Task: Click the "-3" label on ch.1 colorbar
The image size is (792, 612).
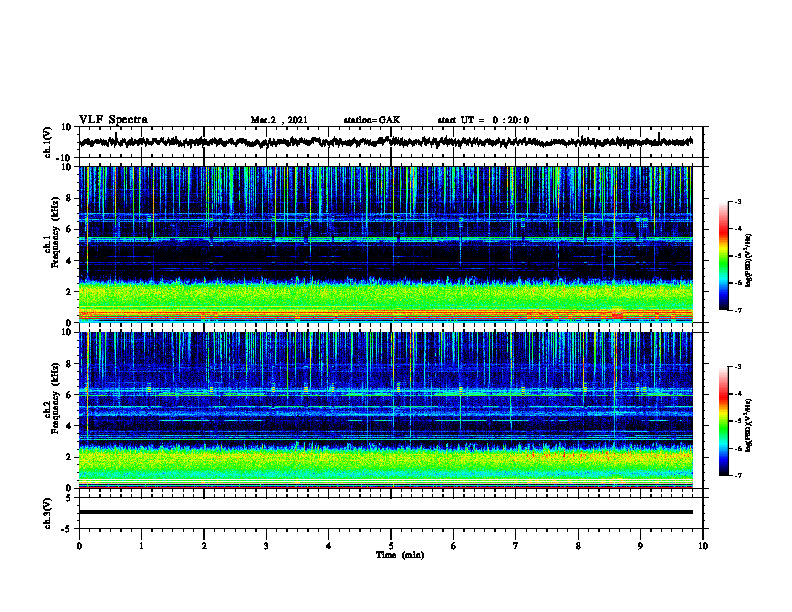Action: [x=737, y=202]
